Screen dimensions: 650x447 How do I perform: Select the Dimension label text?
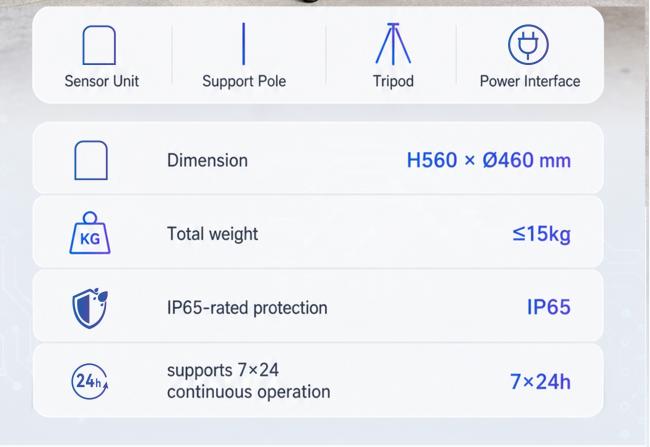click(207, 160)
